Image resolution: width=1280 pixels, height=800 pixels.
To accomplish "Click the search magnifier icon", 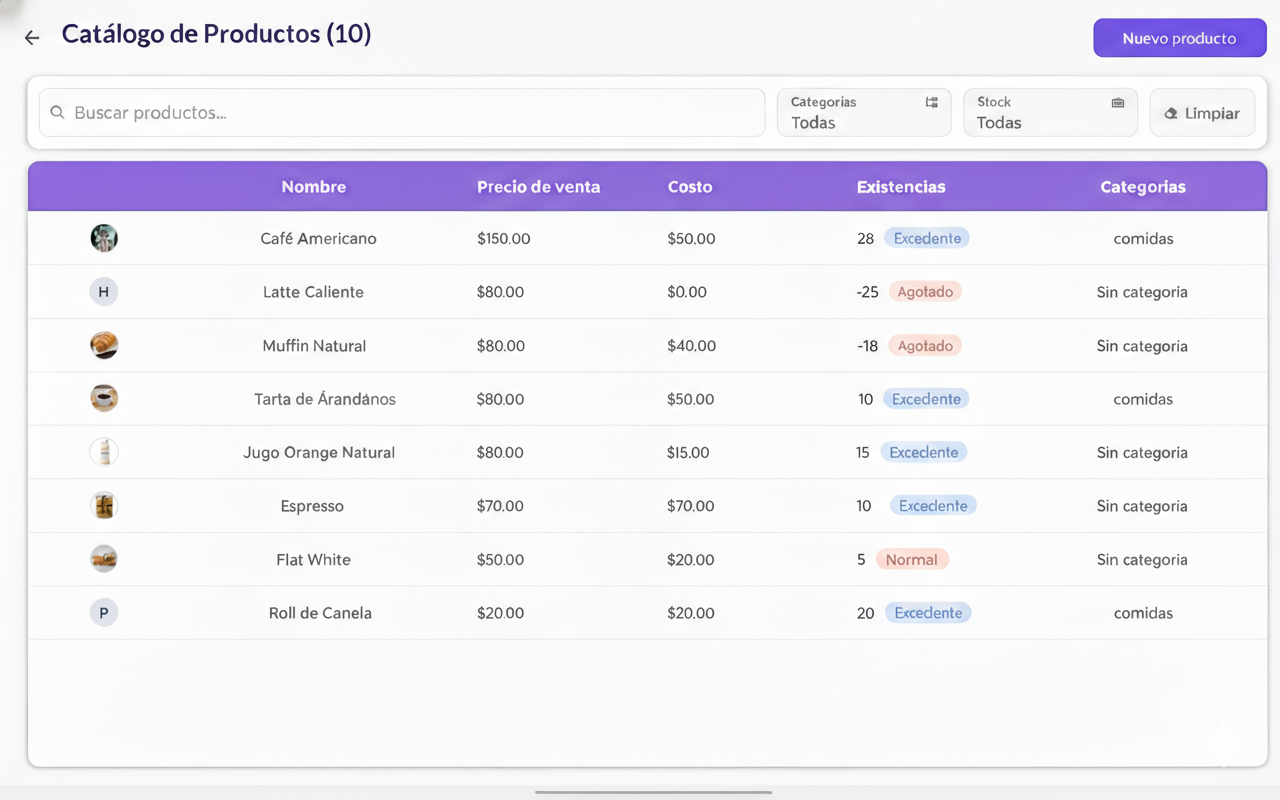I will click(58, 113).
